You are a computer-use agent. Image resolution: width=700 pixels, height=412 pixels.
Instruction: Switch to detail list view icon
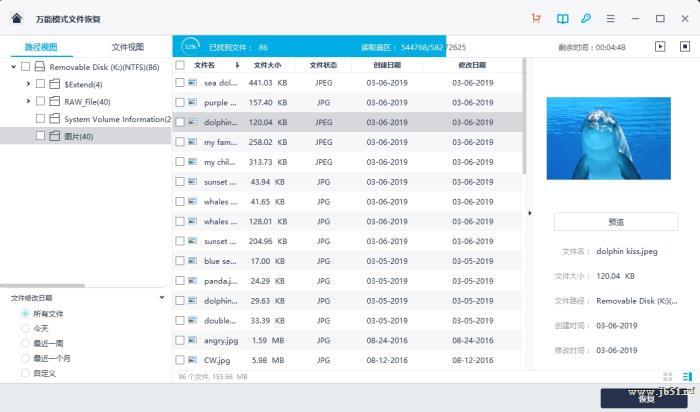tap(687, 377)
